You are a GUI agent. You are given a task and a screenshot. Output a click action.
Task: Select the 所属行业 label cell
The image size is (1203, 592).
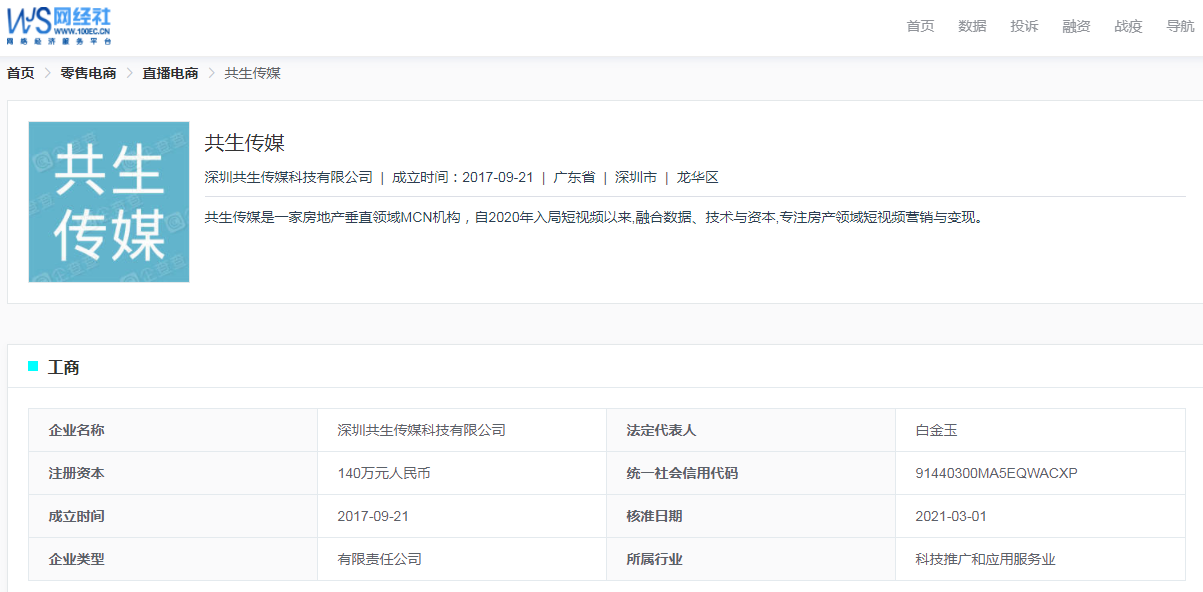(751, 559)
